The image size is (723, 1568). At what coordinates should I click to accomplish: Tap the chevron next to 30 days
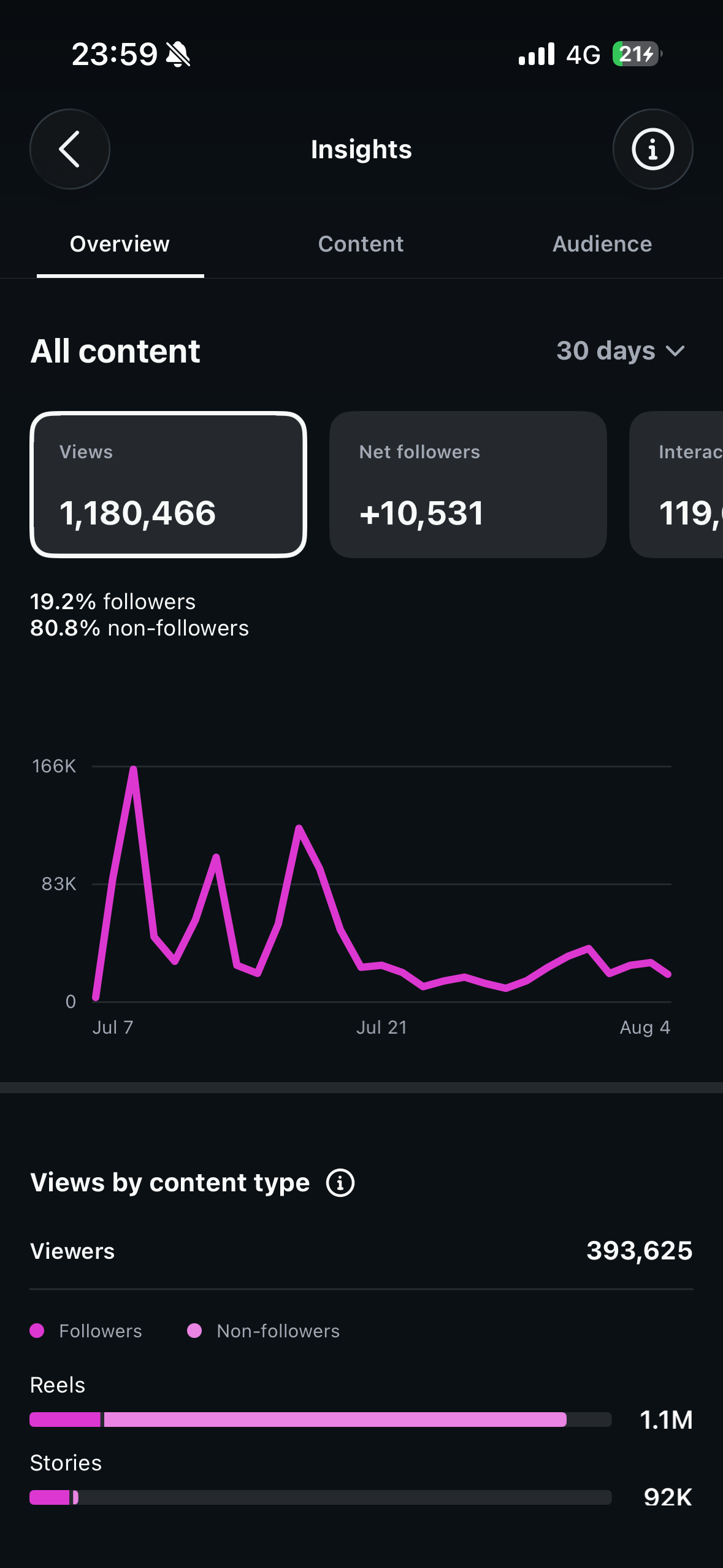[675, 352]
